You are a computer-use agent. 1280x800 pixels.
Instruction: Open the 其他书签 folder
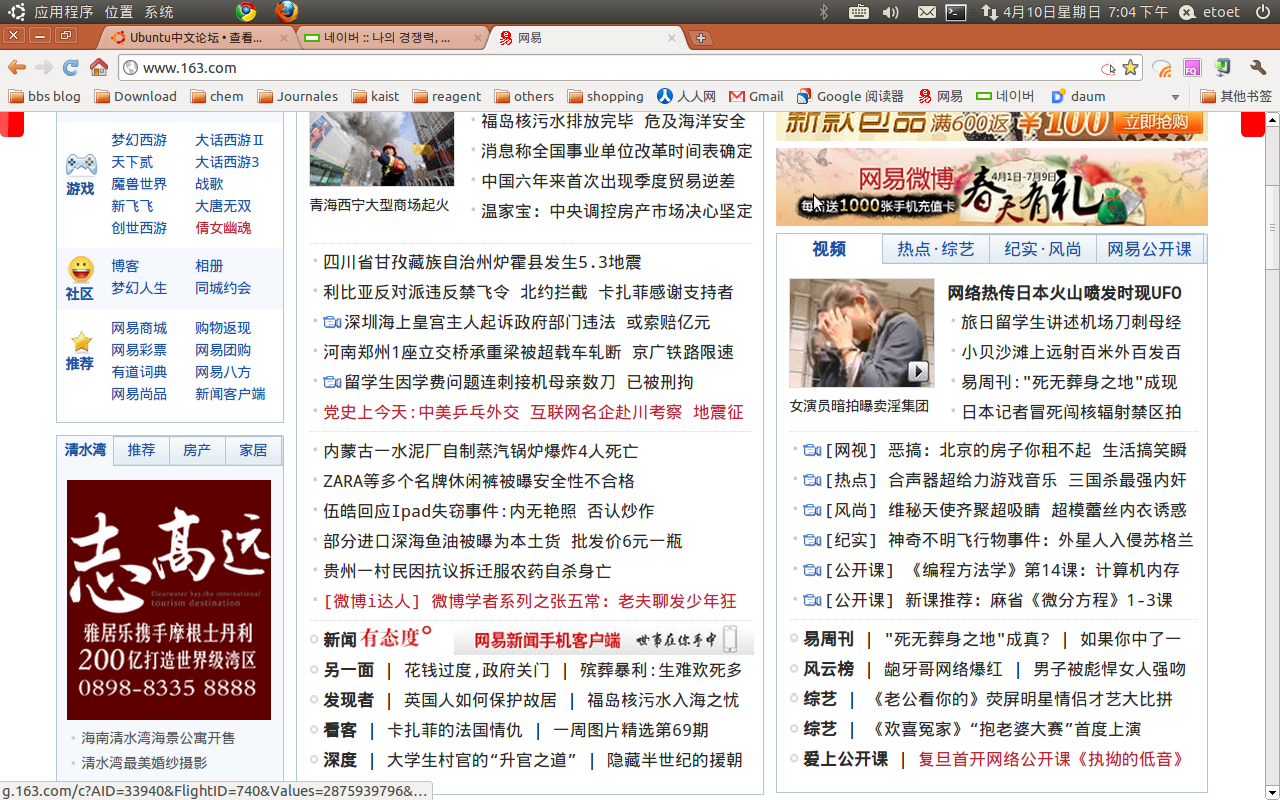1236,96
